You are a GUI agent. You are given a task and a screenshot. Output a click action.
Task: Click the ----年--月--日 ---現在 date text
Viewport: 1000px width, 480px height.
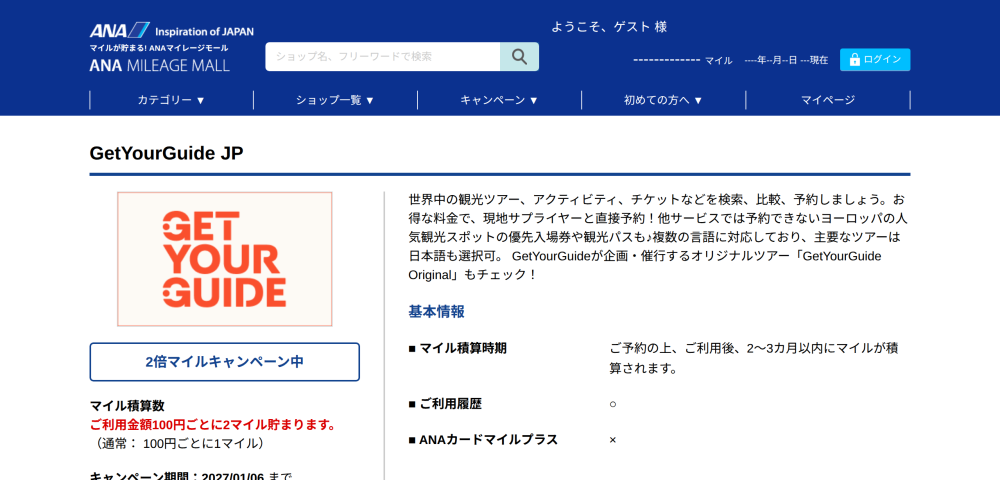(786, 60)
